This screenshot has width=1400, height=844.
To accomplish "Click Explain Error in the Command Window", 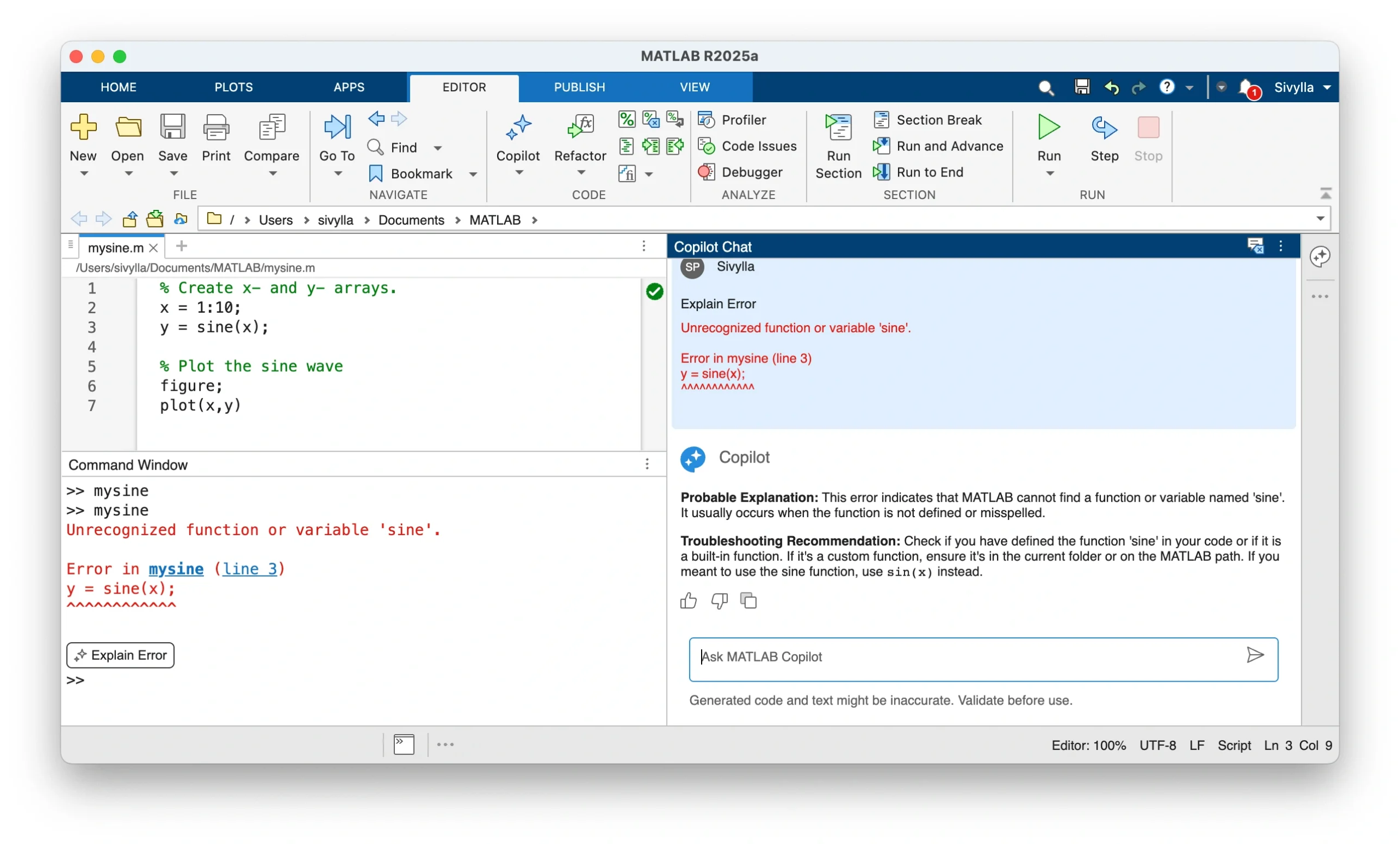I will 120,655.
